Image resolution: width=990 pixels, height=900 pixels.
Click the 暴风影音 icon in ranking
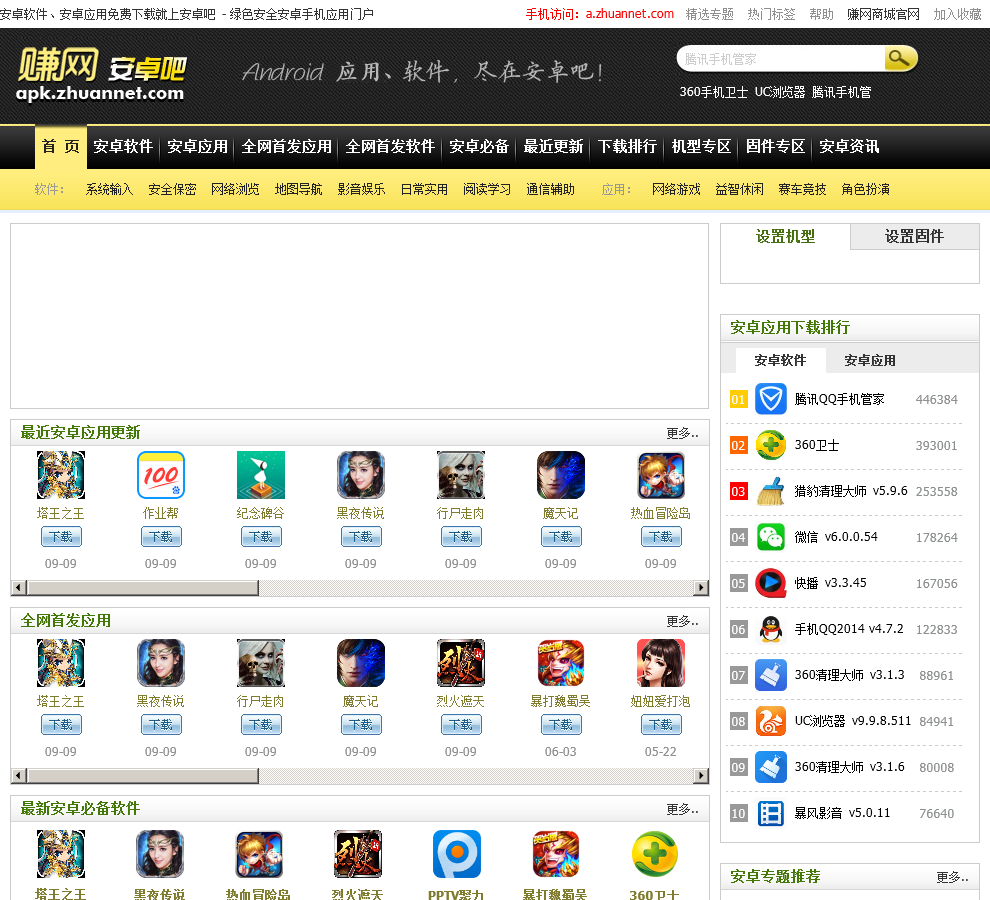click(x=771, y=813)
